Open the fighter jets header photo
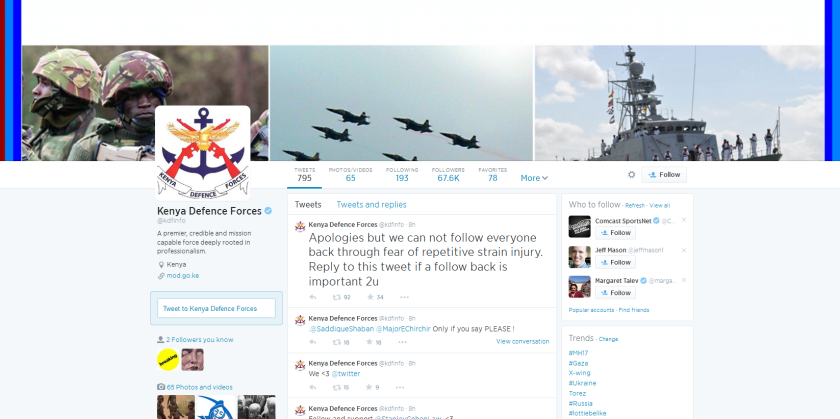This screenshot has height=419, width=840. point(401,103)
